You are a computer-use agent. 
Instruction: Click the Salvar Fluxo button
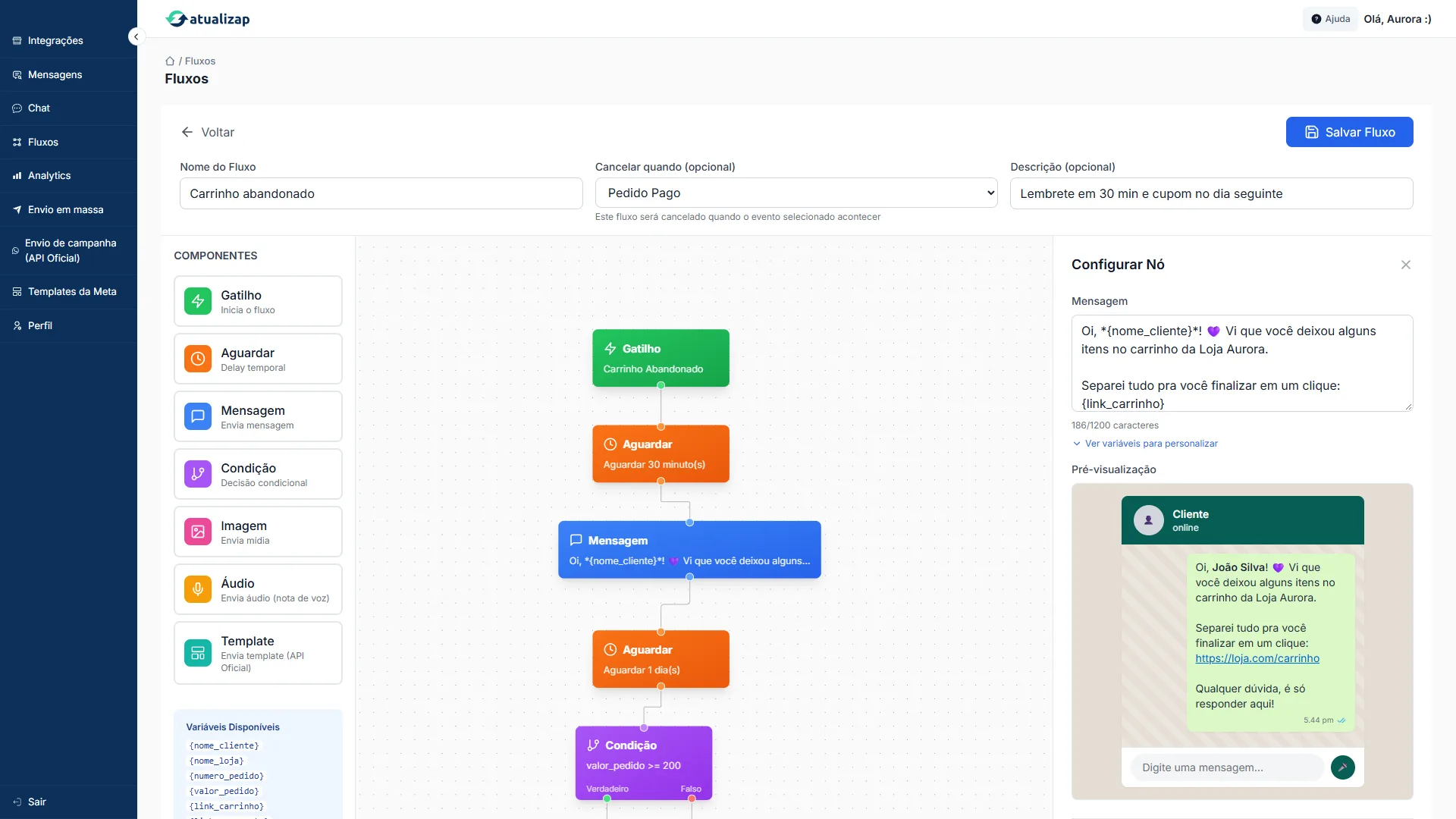[x=1349, y=132]
